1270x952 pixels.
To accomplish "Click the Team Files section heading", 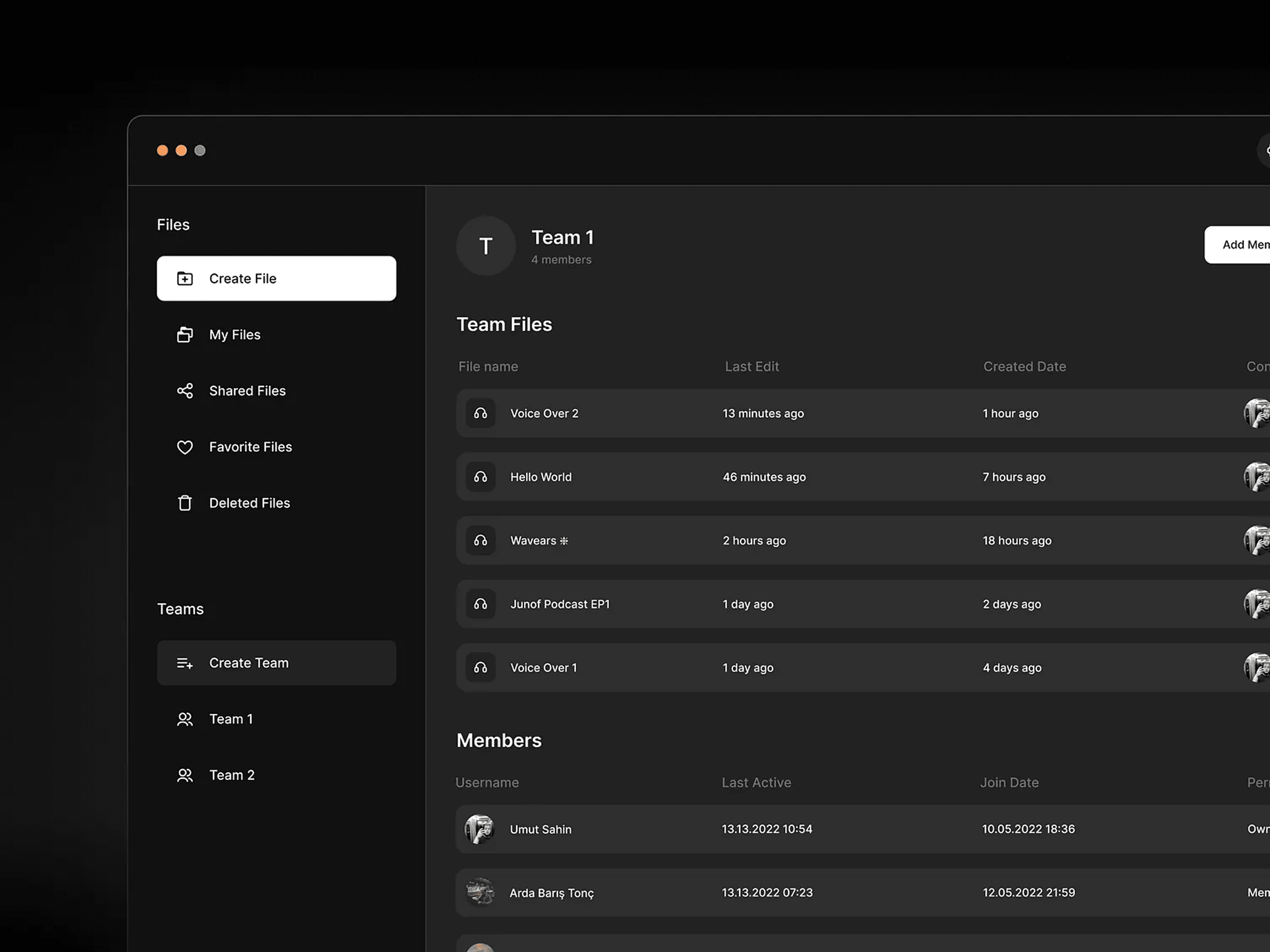I will tap(504, 325).
